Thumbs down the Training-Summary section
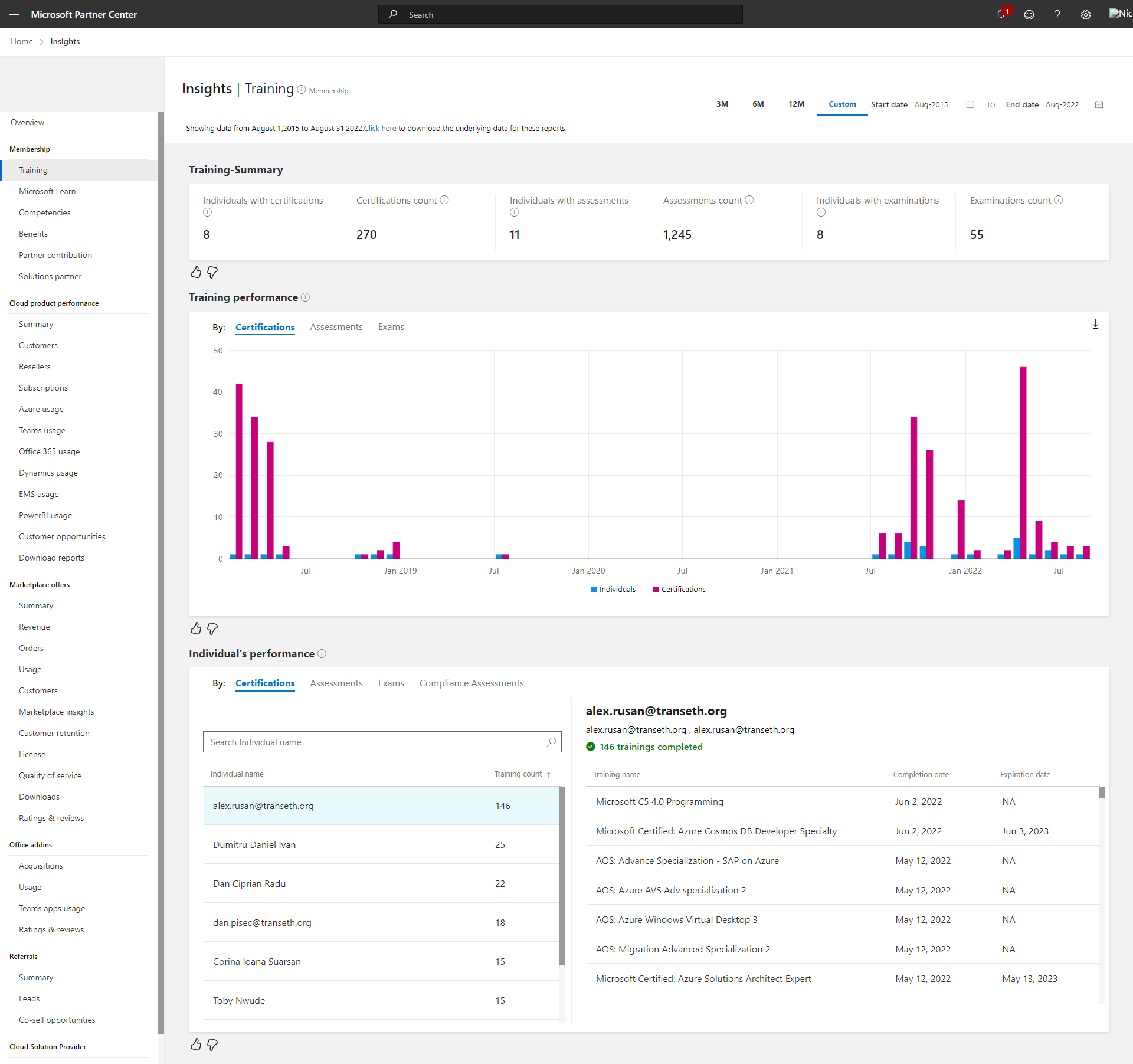Screen dimensions: 1133x1064 tap(212, 272)
